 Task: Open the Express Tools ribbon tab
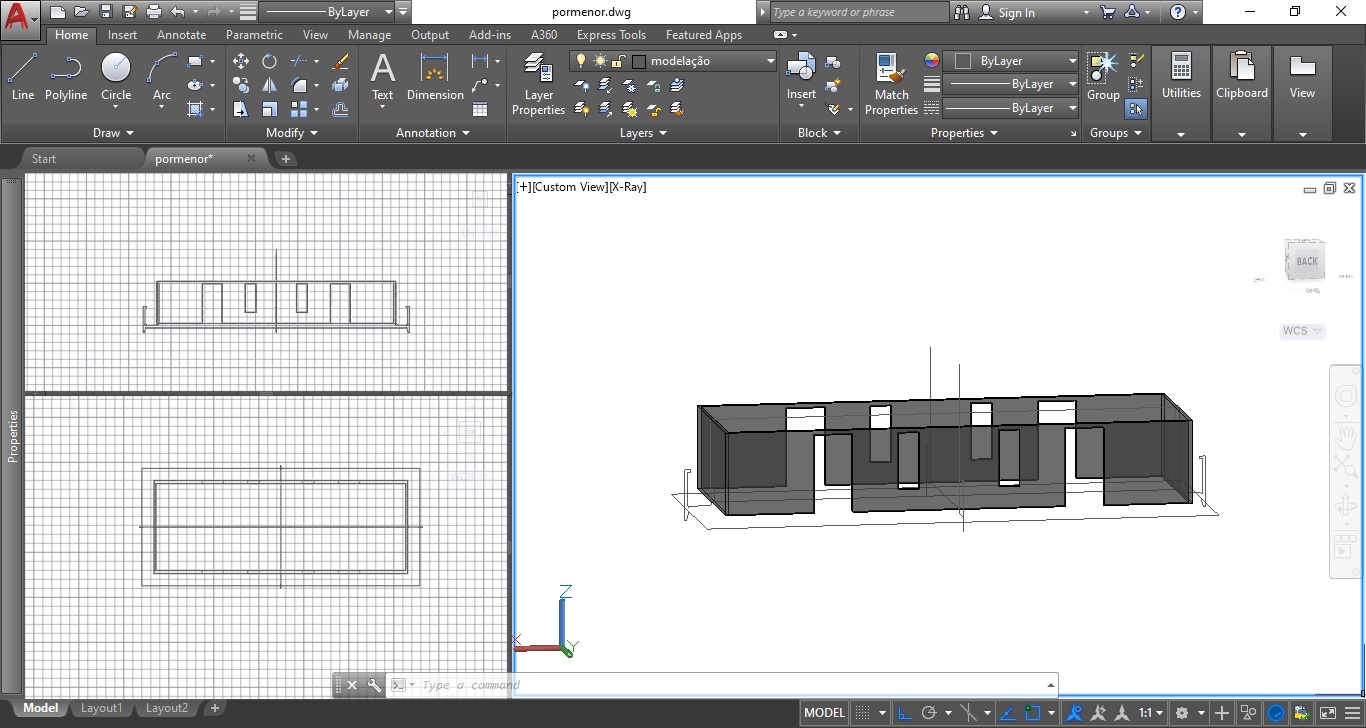[611, 34]
